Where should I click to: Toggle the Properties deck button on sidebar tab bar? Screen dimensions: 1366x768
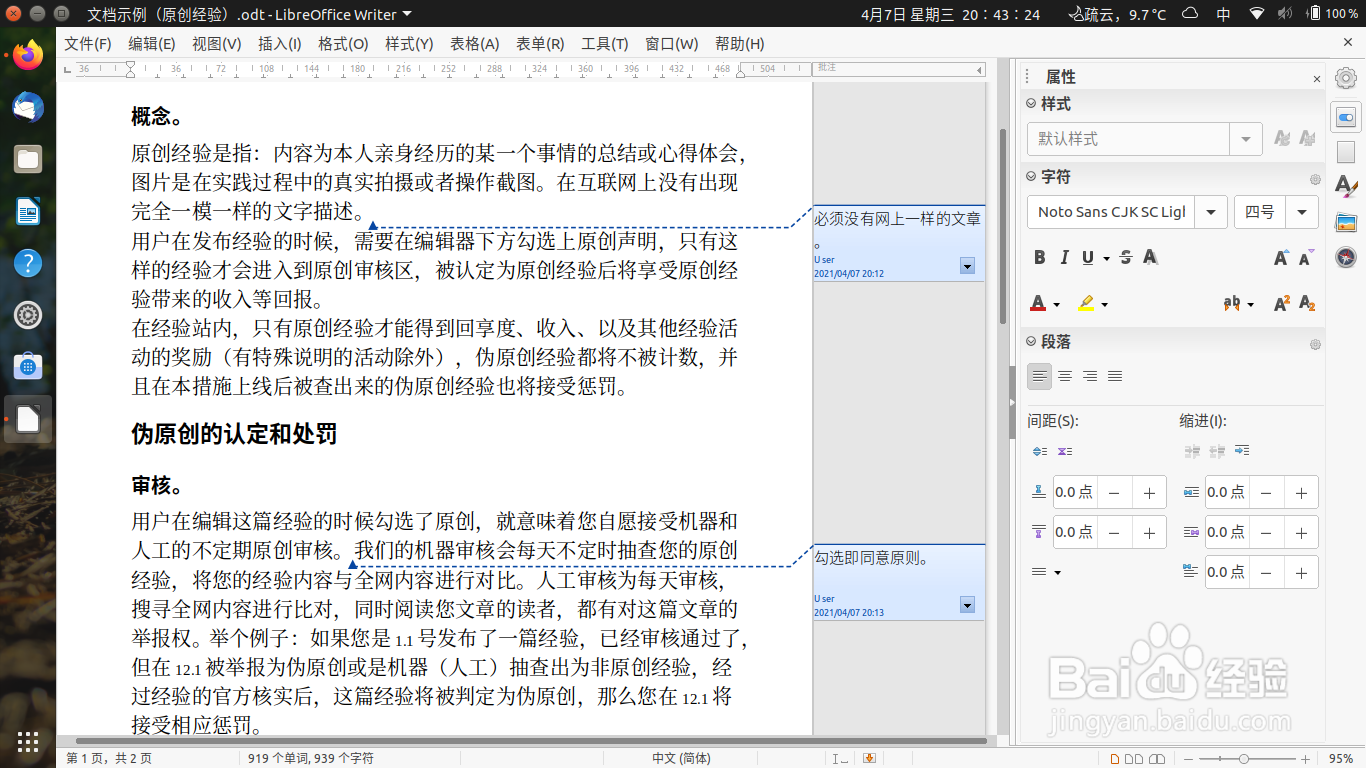click(x=1345, y=116)
